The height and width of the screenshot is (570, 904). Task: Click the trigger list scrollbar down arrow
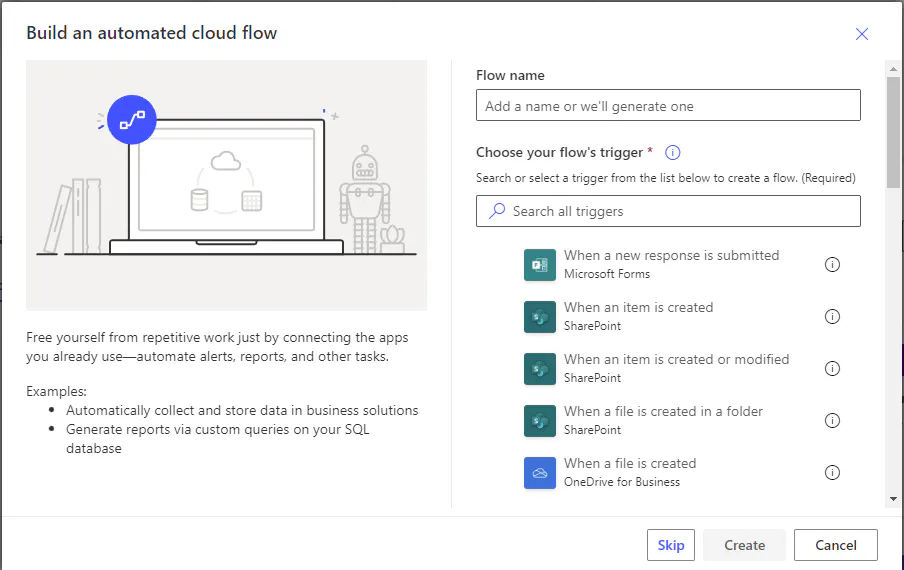(892, 499)
